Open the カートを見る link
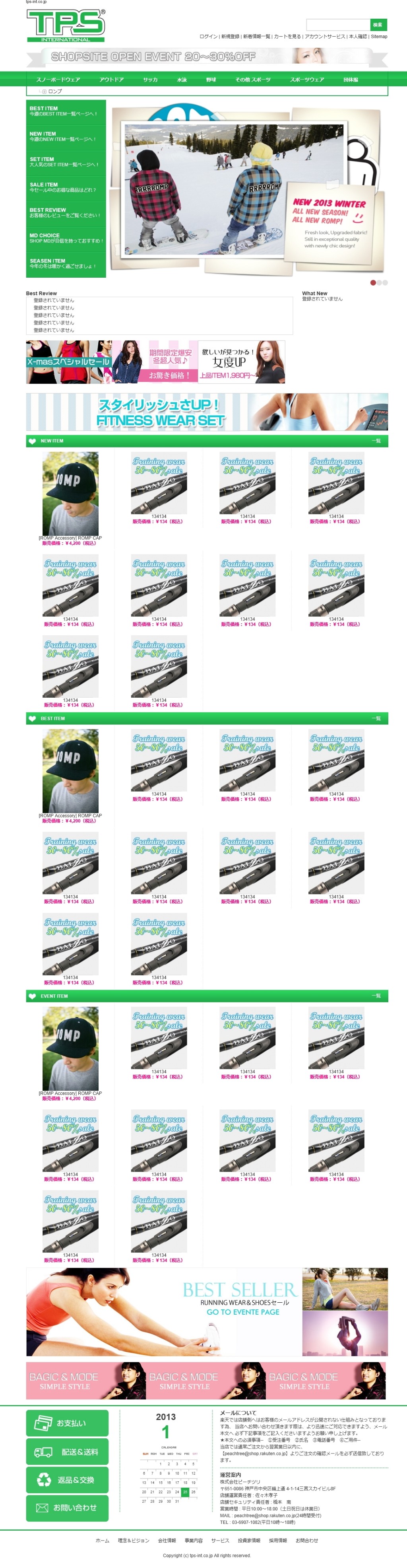 pyautogui.click(x=287, y=37)
